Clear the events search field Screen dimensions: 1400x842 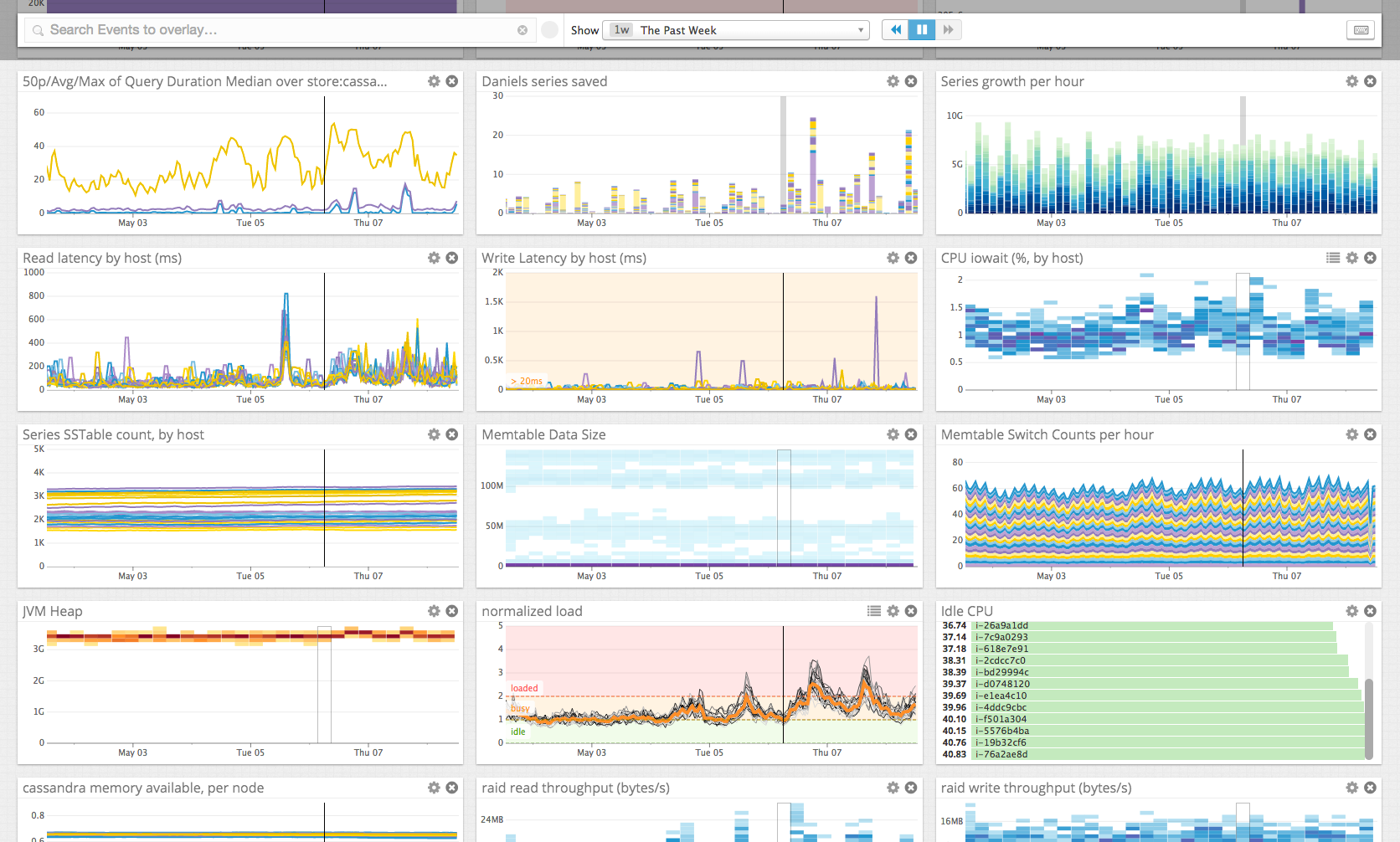pyautogui.click(x=522, y=29)
